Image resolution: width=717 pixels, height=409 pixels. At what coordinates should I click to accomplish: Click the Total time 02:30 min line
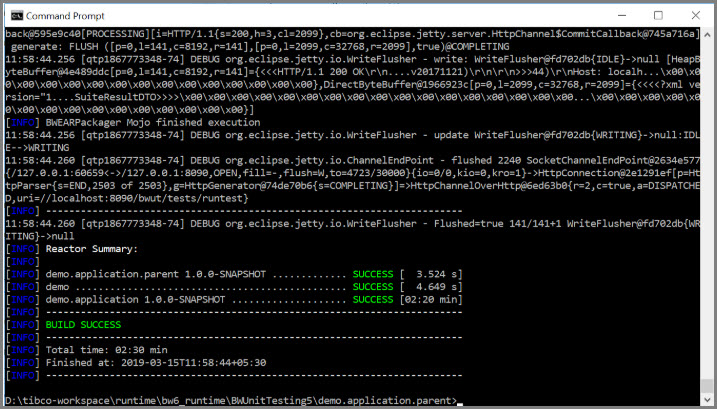tap(107, 350)
